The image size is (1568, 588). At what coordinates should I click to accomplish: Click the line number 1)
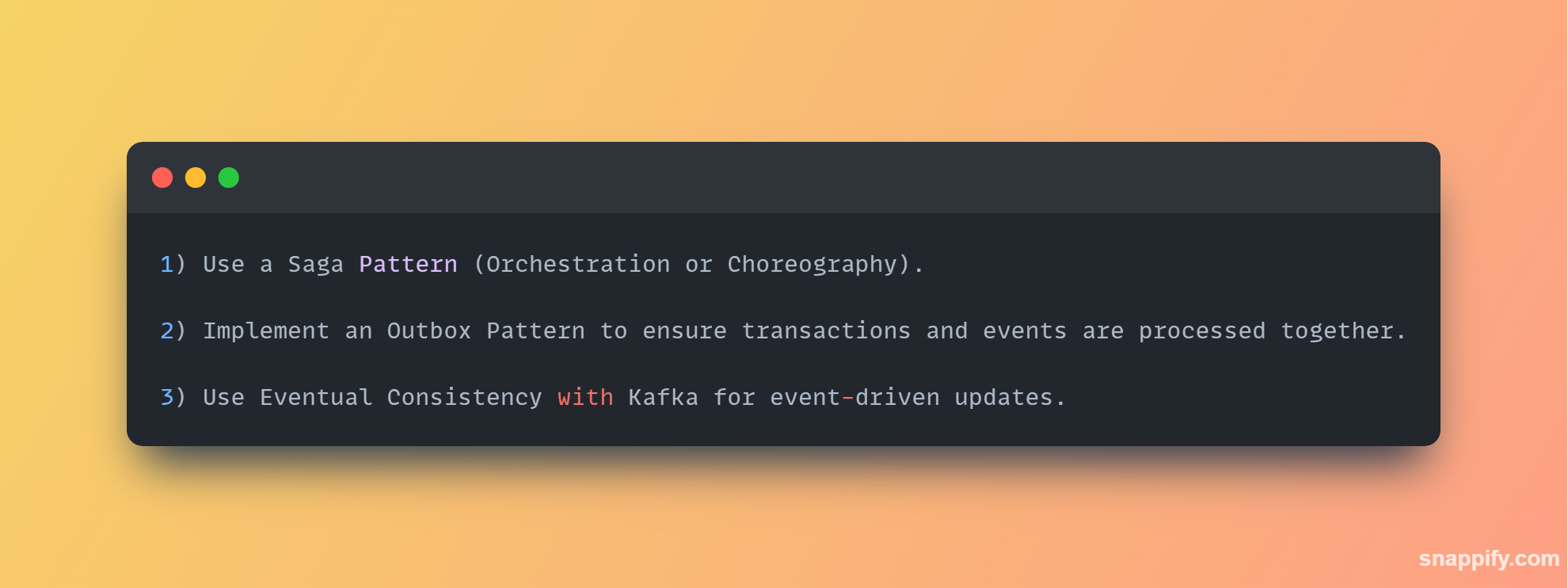pos(173,264)
